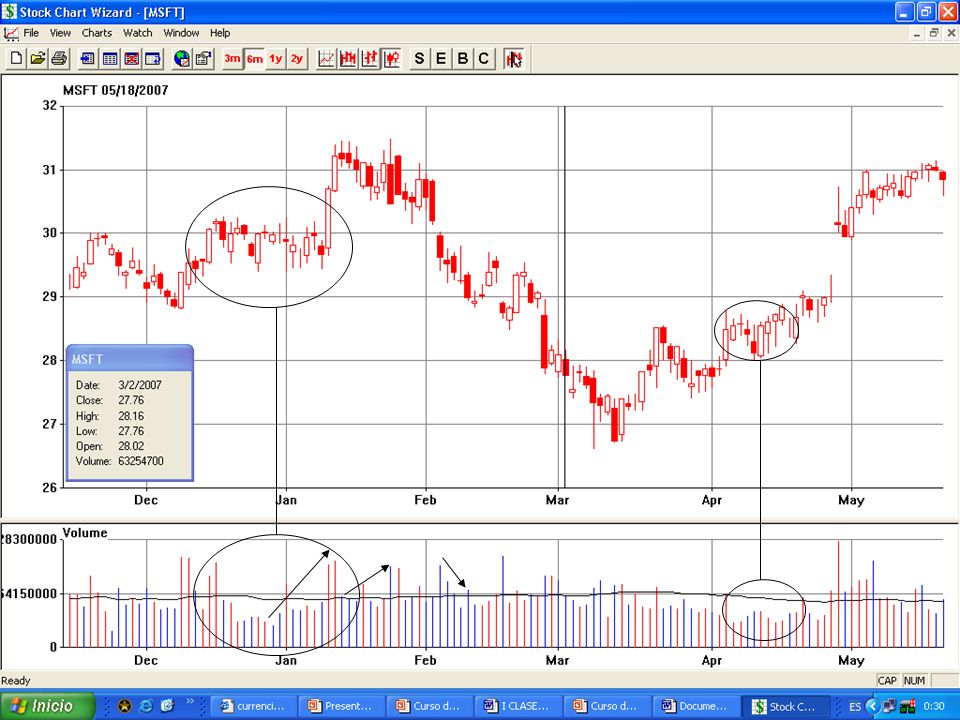The image size is (960, 720).
Task: Click the document icon left of File
Action: coord(10,33)
